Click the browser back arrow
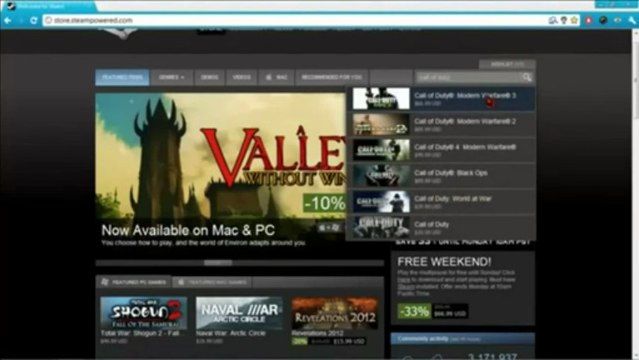The width and height of the screenshot is (639, 360). coord(7,20)
